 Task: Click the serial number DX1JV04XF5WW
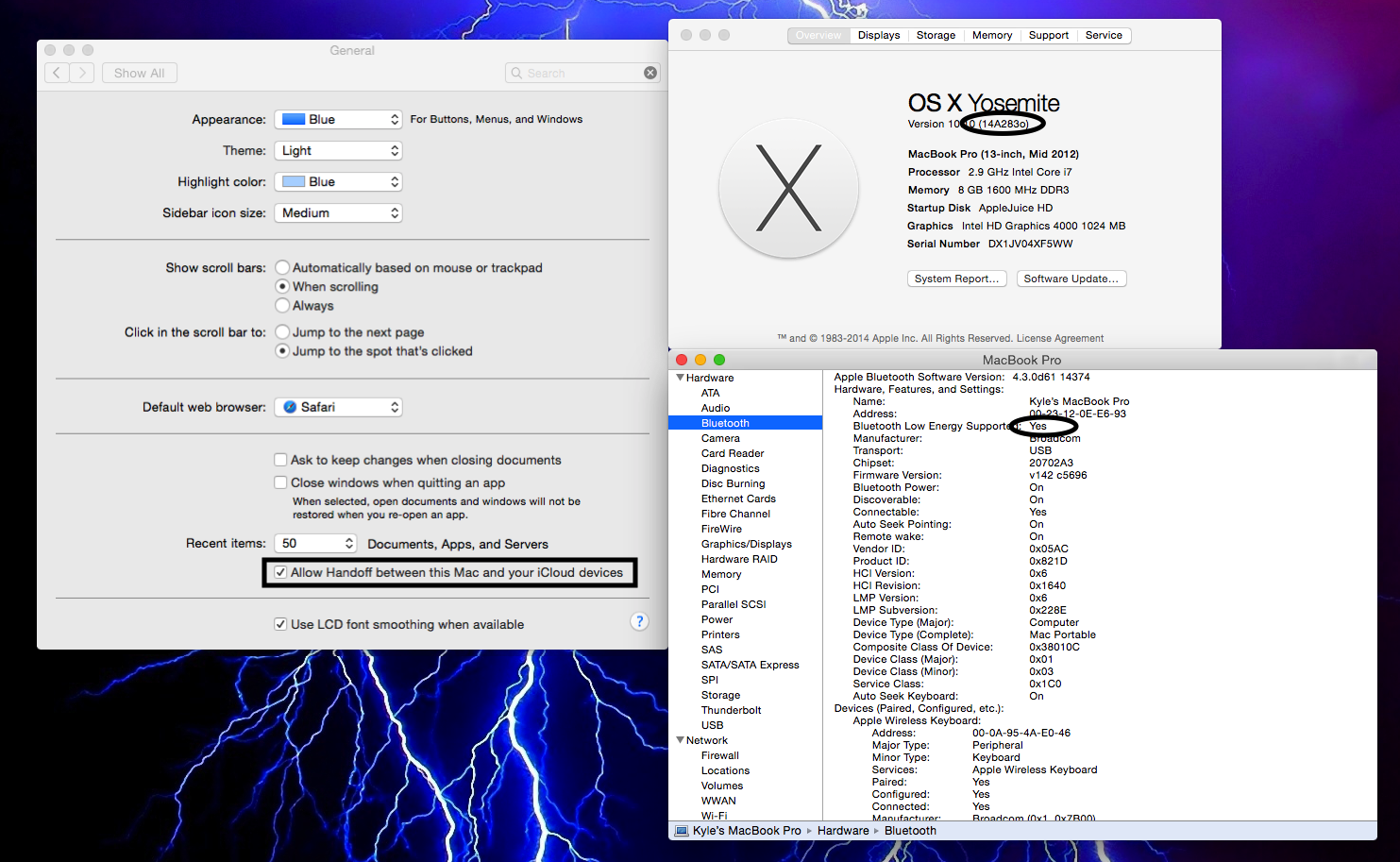[x=1030, y=244]
